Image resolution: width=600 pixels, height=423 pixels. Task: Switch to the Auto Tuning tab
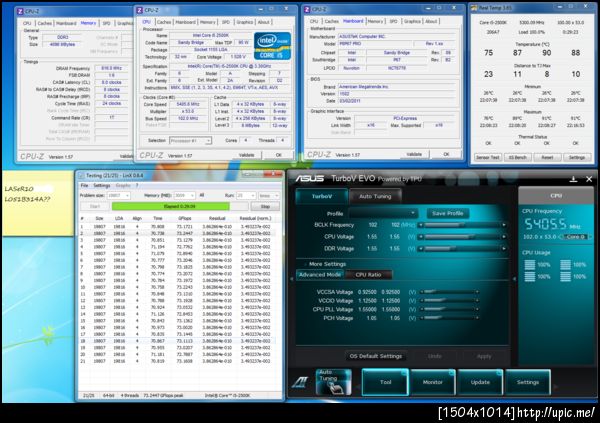click(x=375, y=196)
